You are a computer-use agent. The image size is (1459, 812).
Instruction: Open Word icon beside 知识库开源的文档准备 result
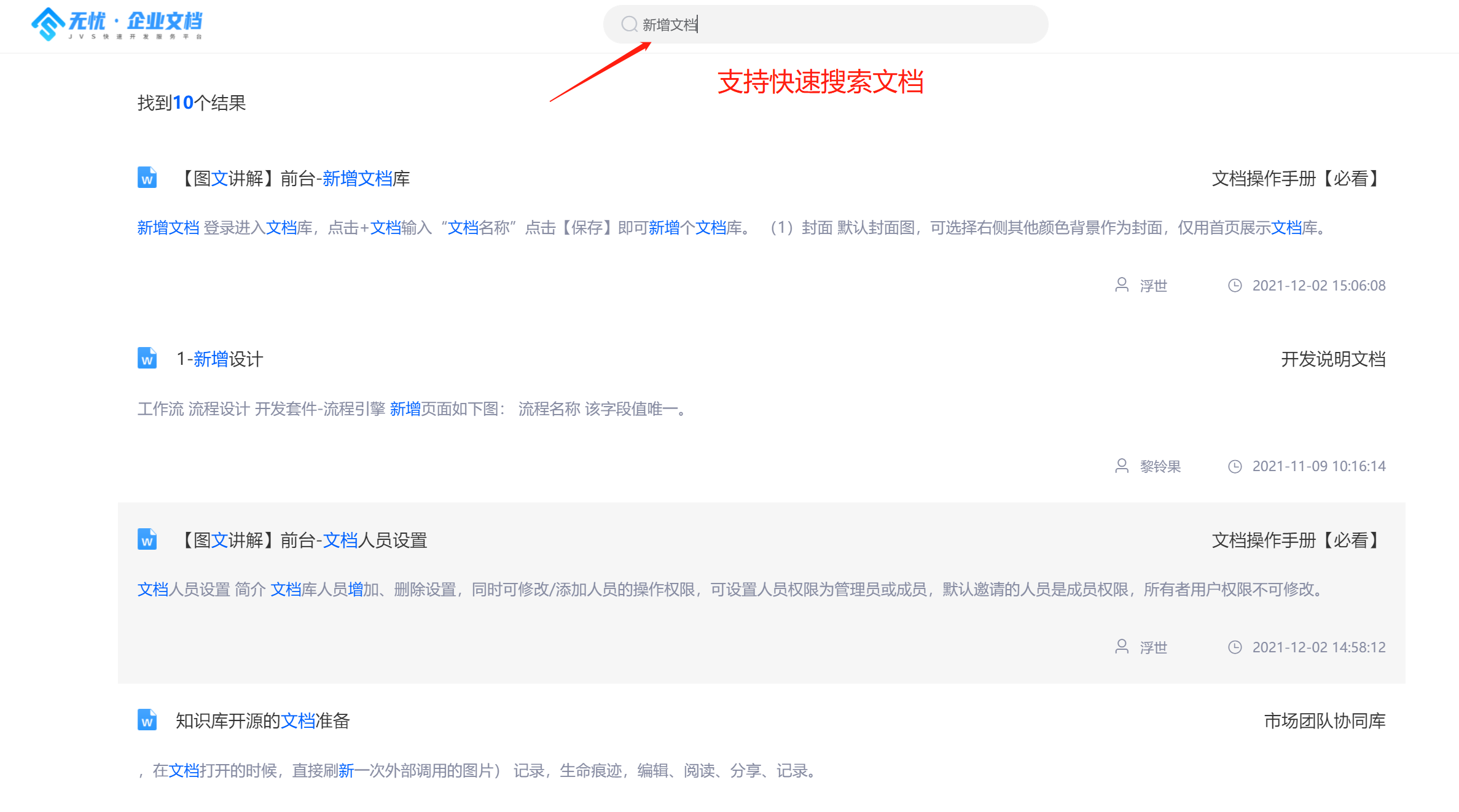point(147,720)
